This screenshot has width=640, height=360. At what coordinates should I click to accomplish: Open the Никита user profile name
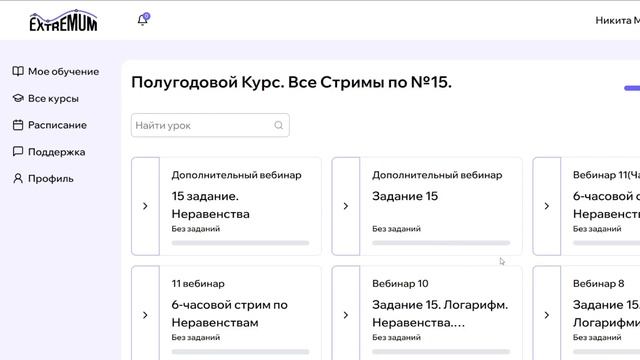[x=618, y=20]
